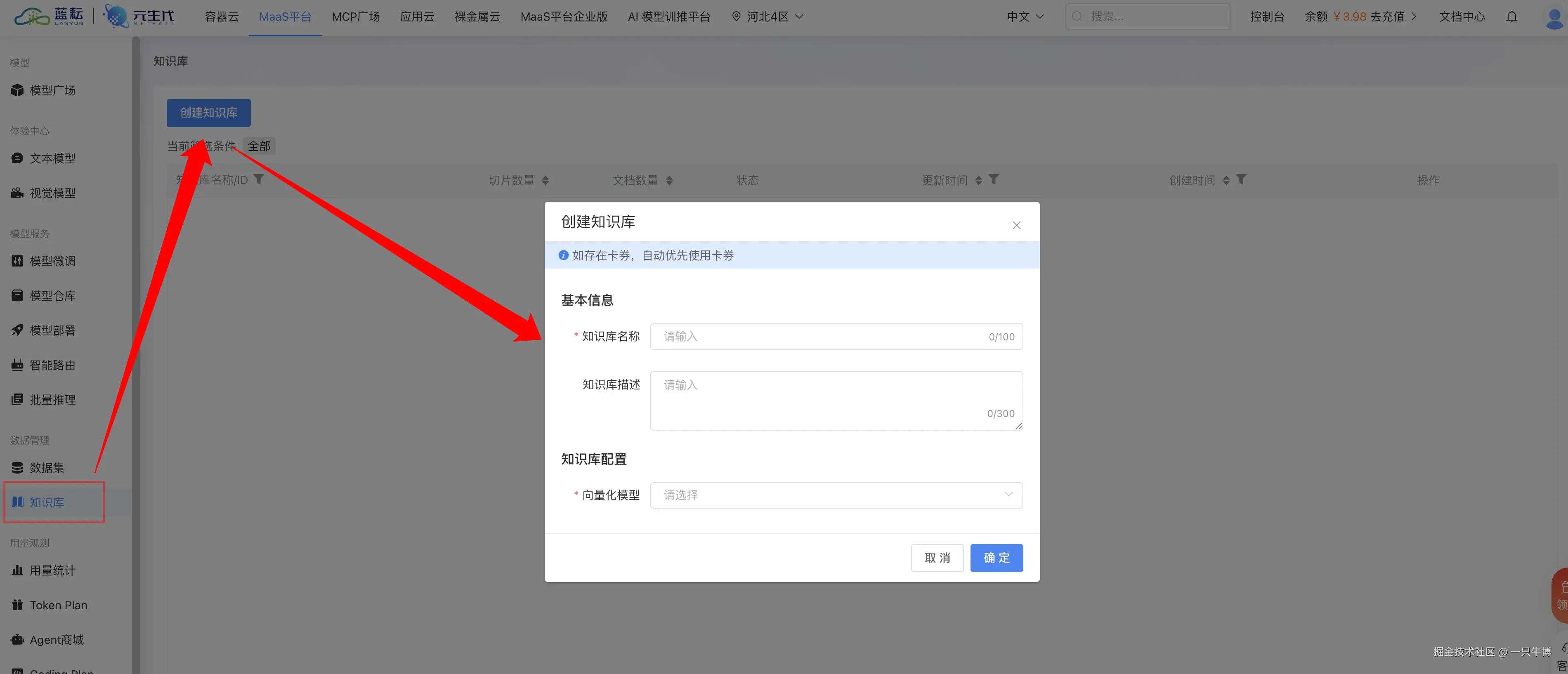Viewport: 1568px width, 674px height.
Task: Filter 更新时间 column with funnel
Action: tap(993, 179)
